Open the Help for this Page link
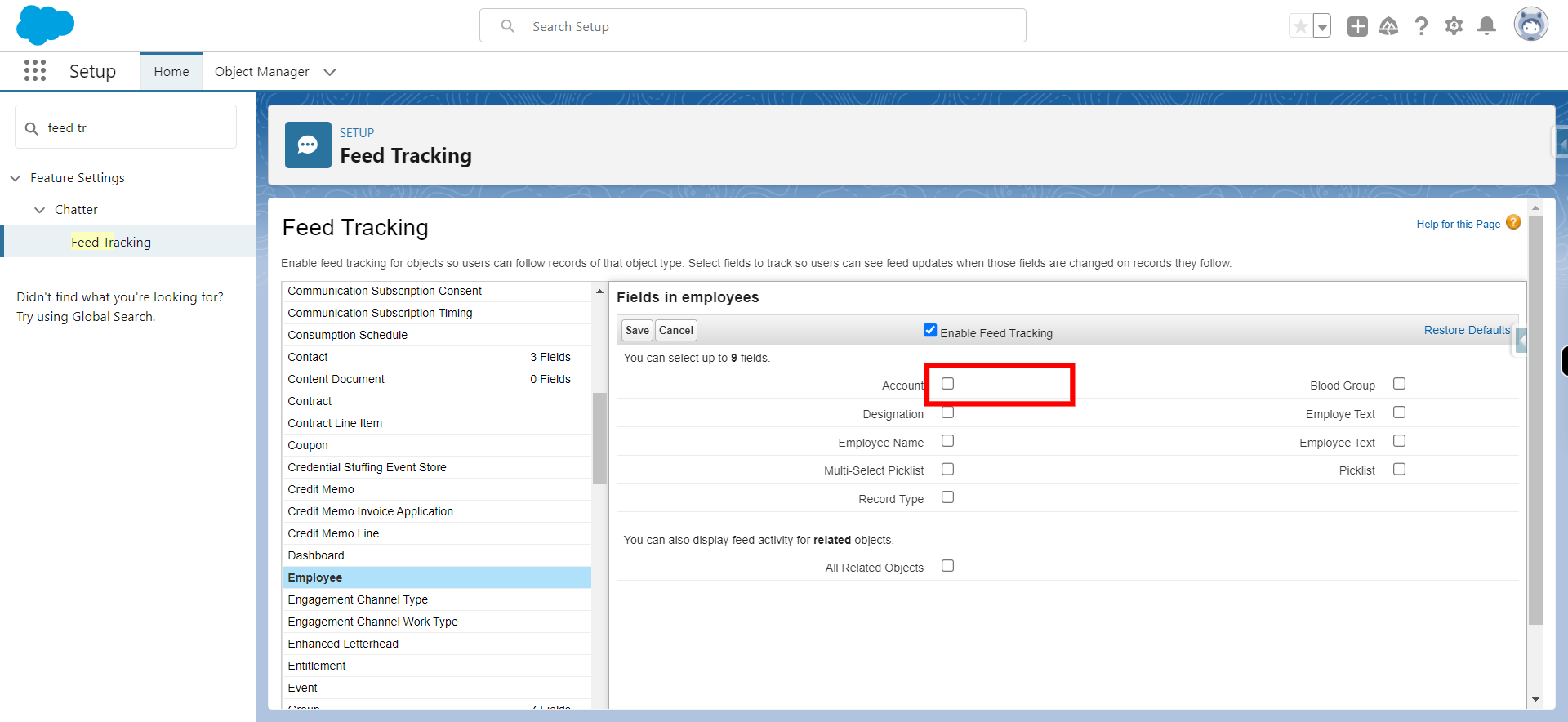The height and width of the screenshot is (722, 1568). (1458, 224)
